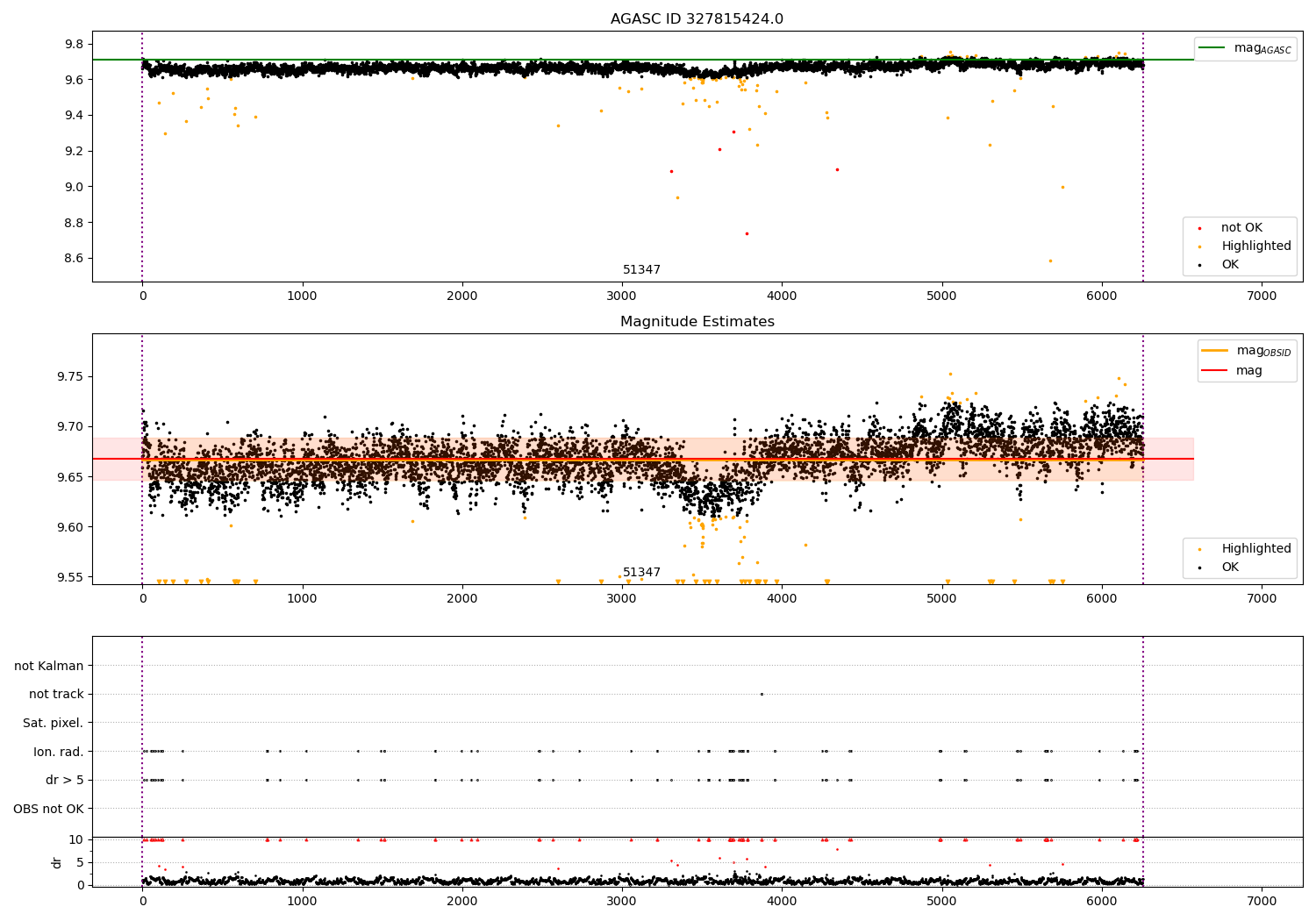Click '51347' annotation in the top plot
The width and height of the screenshot is (1316, 921).
tap(641, 270)
